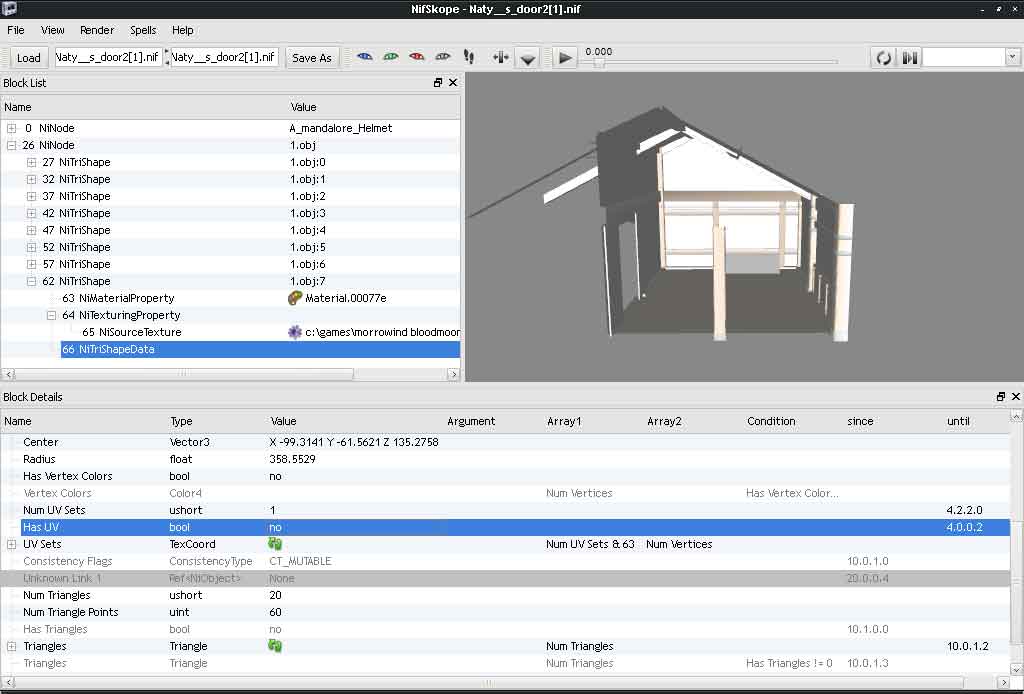Viewport: 1024px width, 694px height.
Task: Click the Load button
Action: [x=29, y=58]
